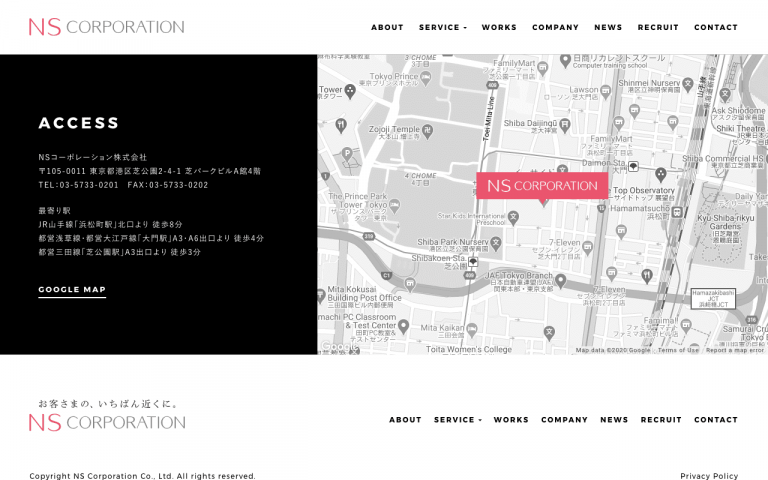This screenshot has height=480, width=768.
Task: Click the Star Kids International Preschool pin
Action: [513, 217]
